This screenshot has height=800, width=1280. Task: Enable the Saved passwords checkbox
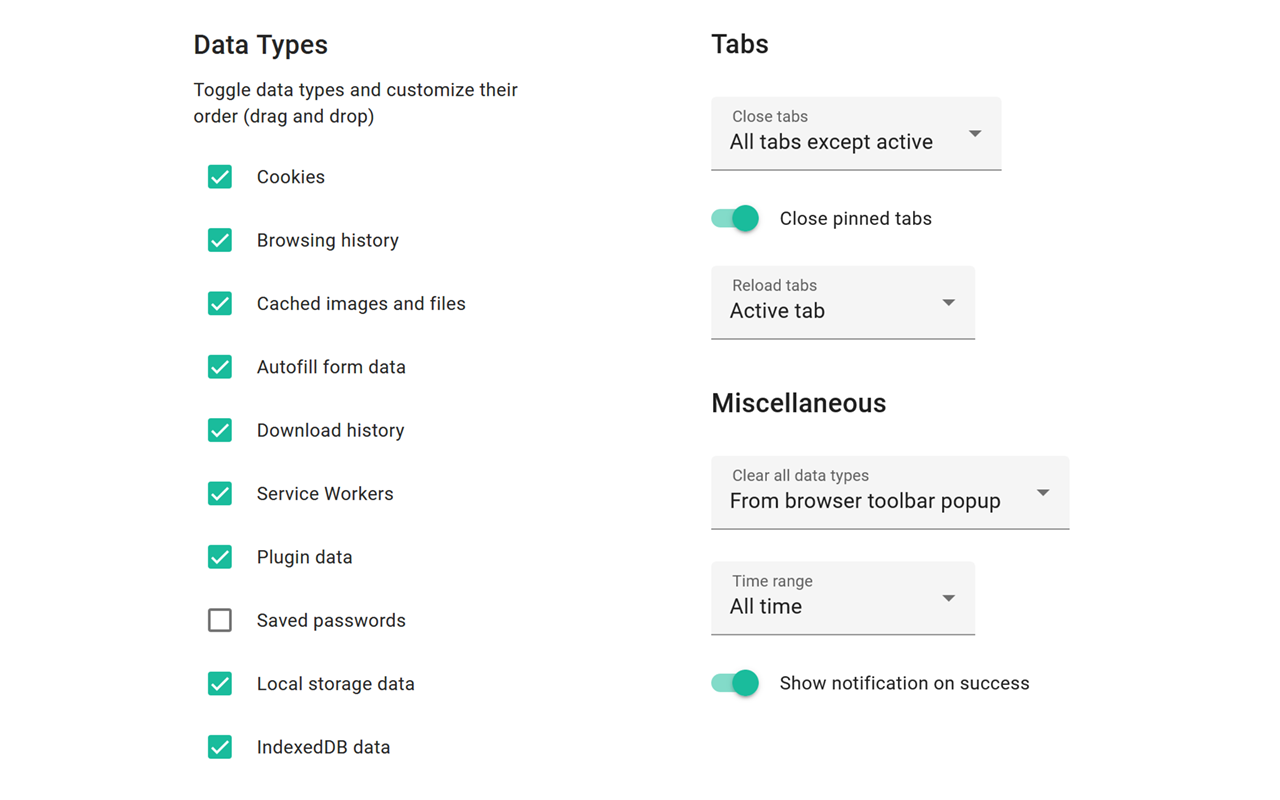tap(220, 620)
